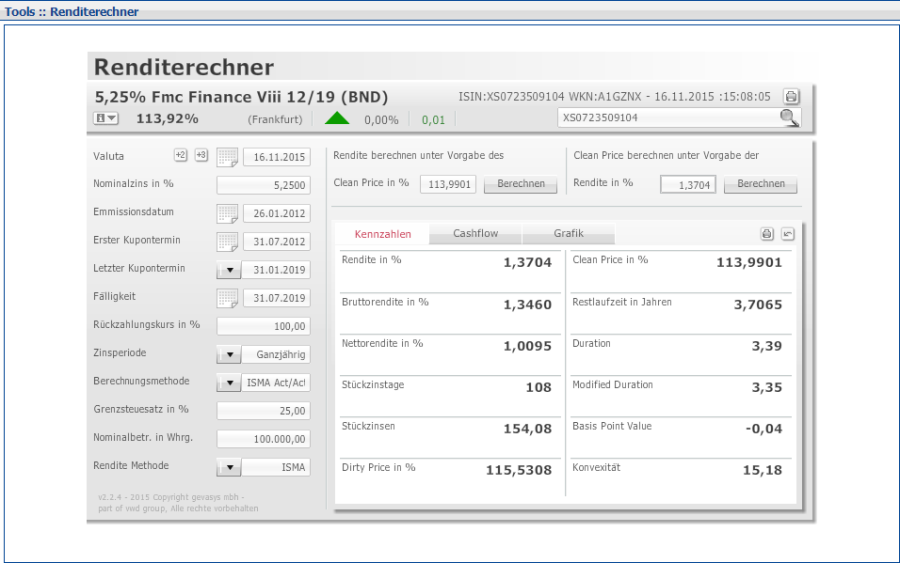
Task: Expand the Berechnungsmethode dropdown
Action: 228,383
